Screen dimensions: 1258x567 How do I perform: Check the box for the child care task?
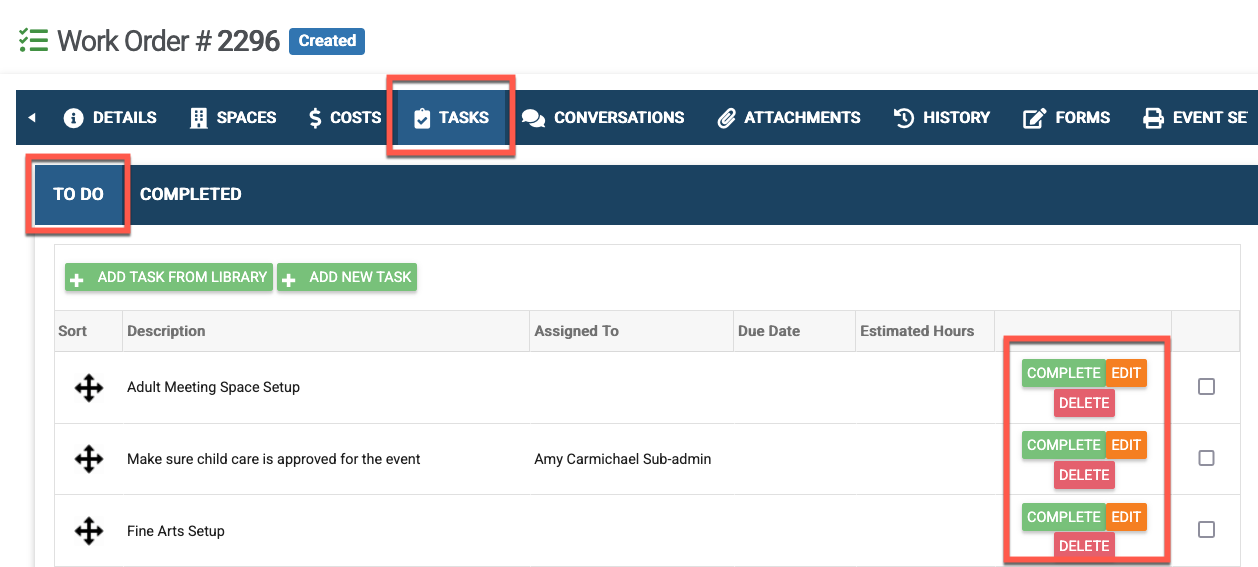coord(1206,458)
